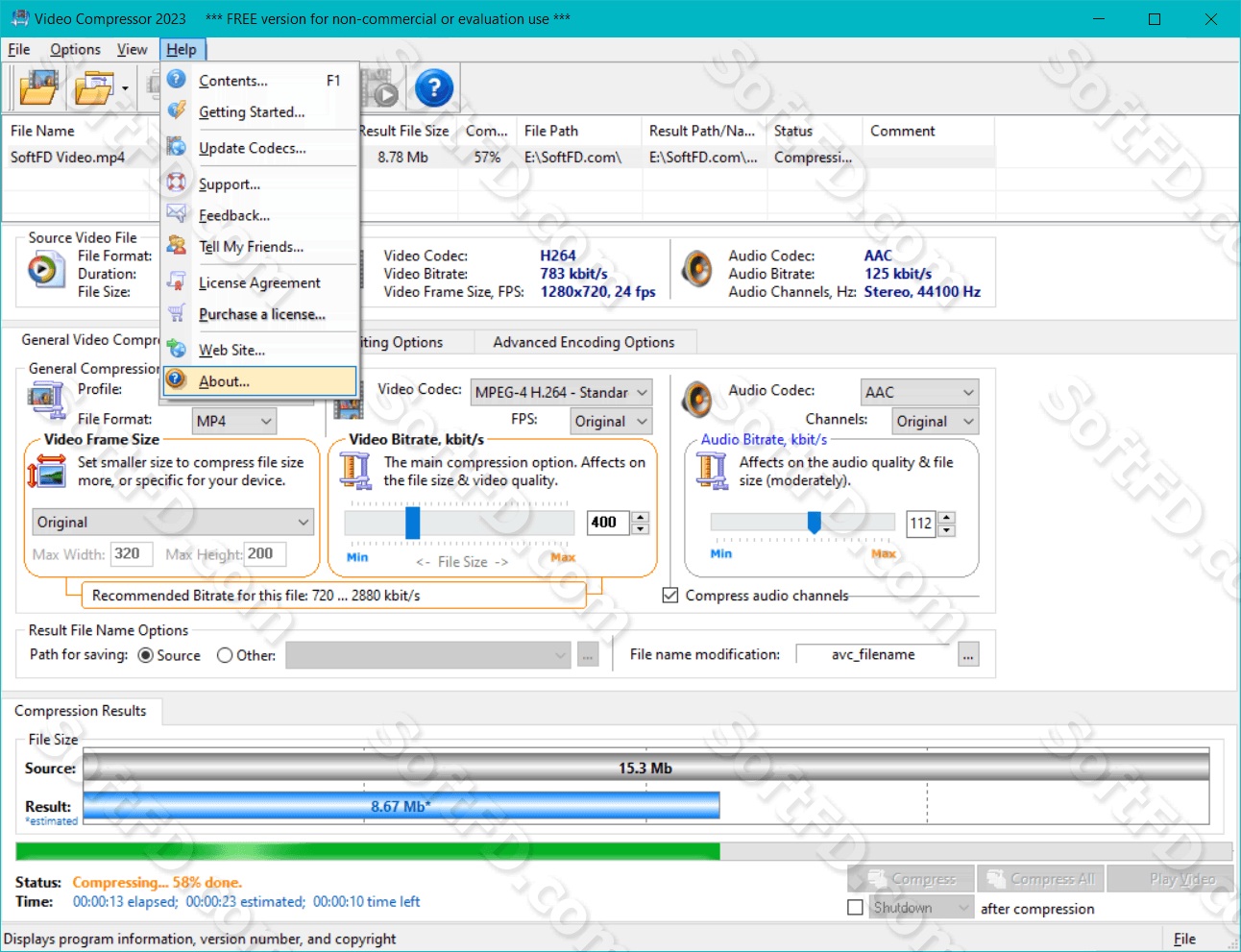Click the compression profile icon
This screenshot has height=952, width=1241.
pos(45,400)
